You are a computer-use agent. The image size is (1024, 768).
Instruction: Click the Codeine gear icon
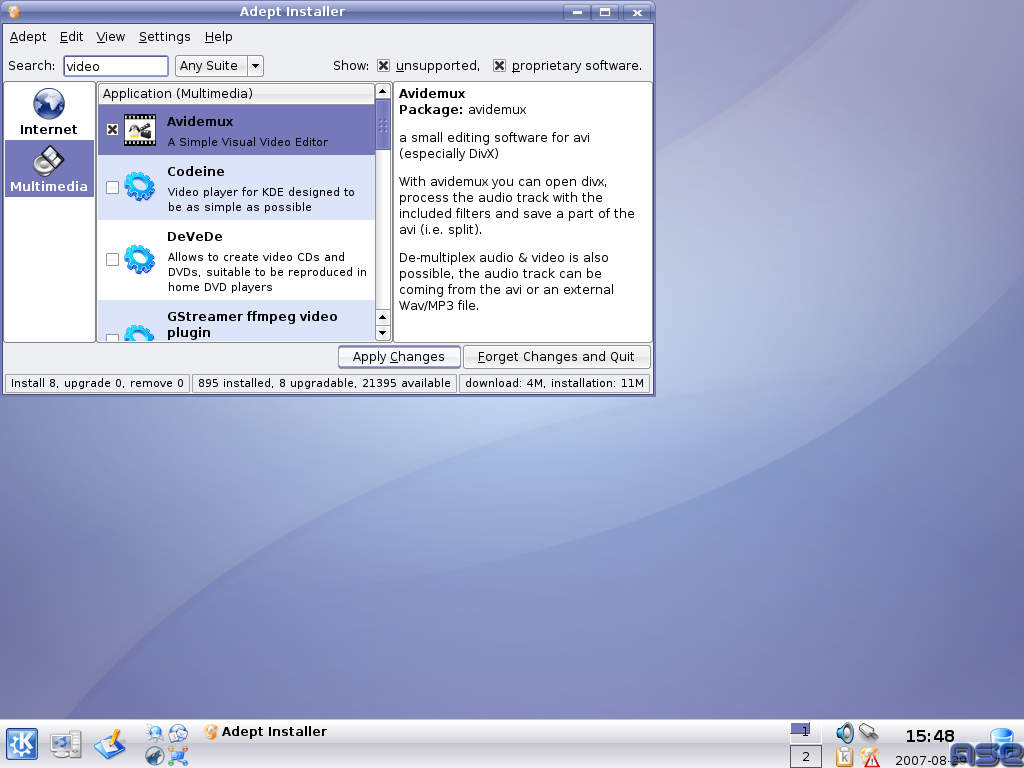[x=140, y=186]
